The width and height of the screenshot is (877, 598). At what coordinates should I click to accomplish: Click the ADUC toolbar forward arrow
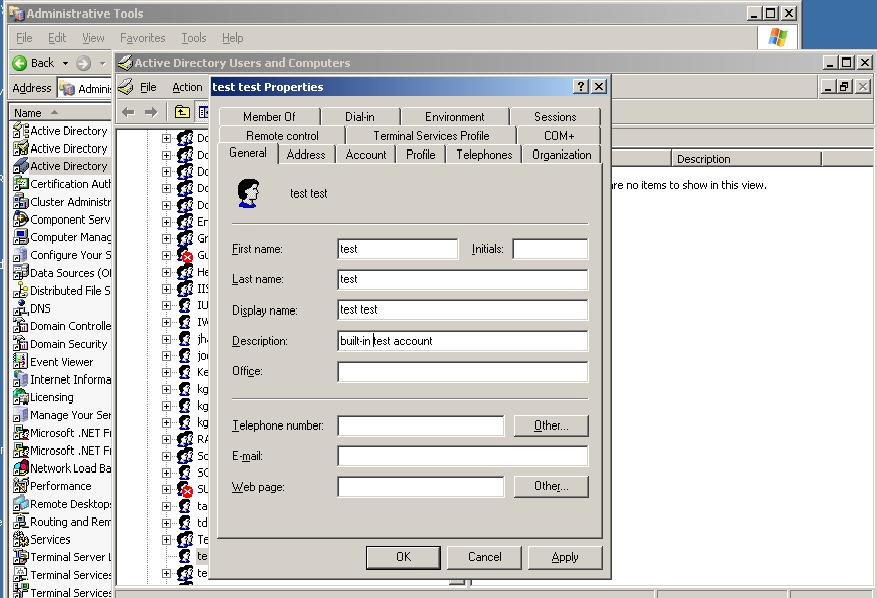151,112
